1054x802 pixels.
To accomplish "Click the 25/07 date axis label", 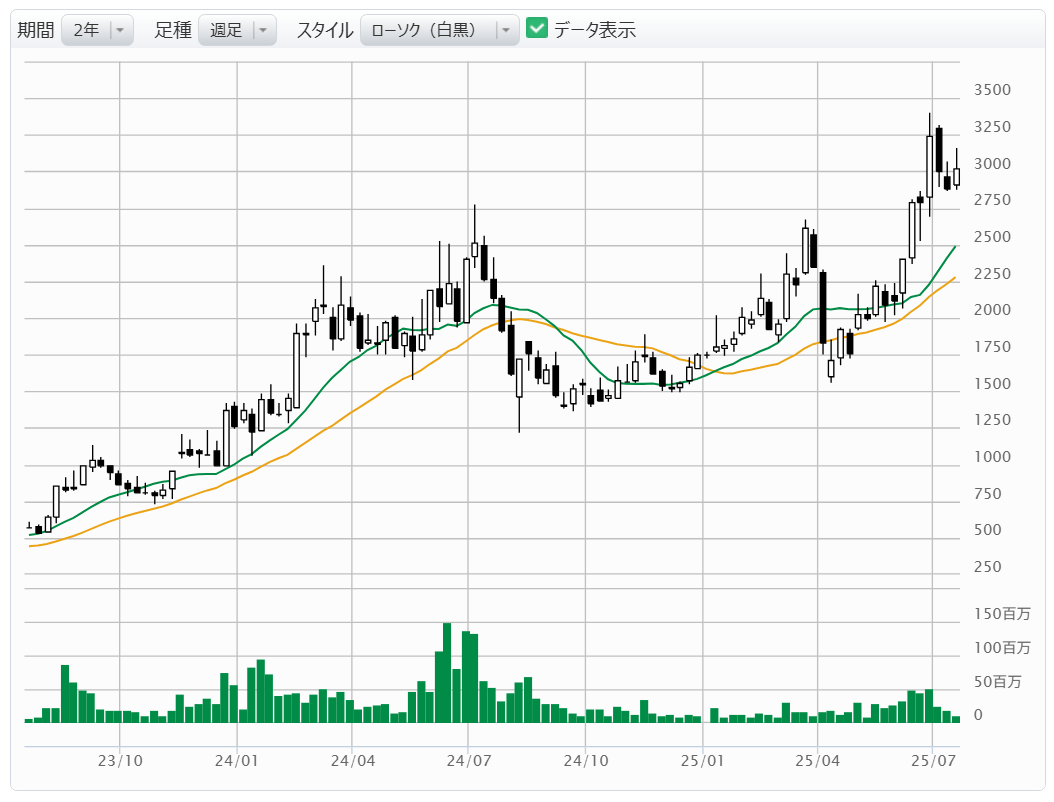I will tap(933, 761).
